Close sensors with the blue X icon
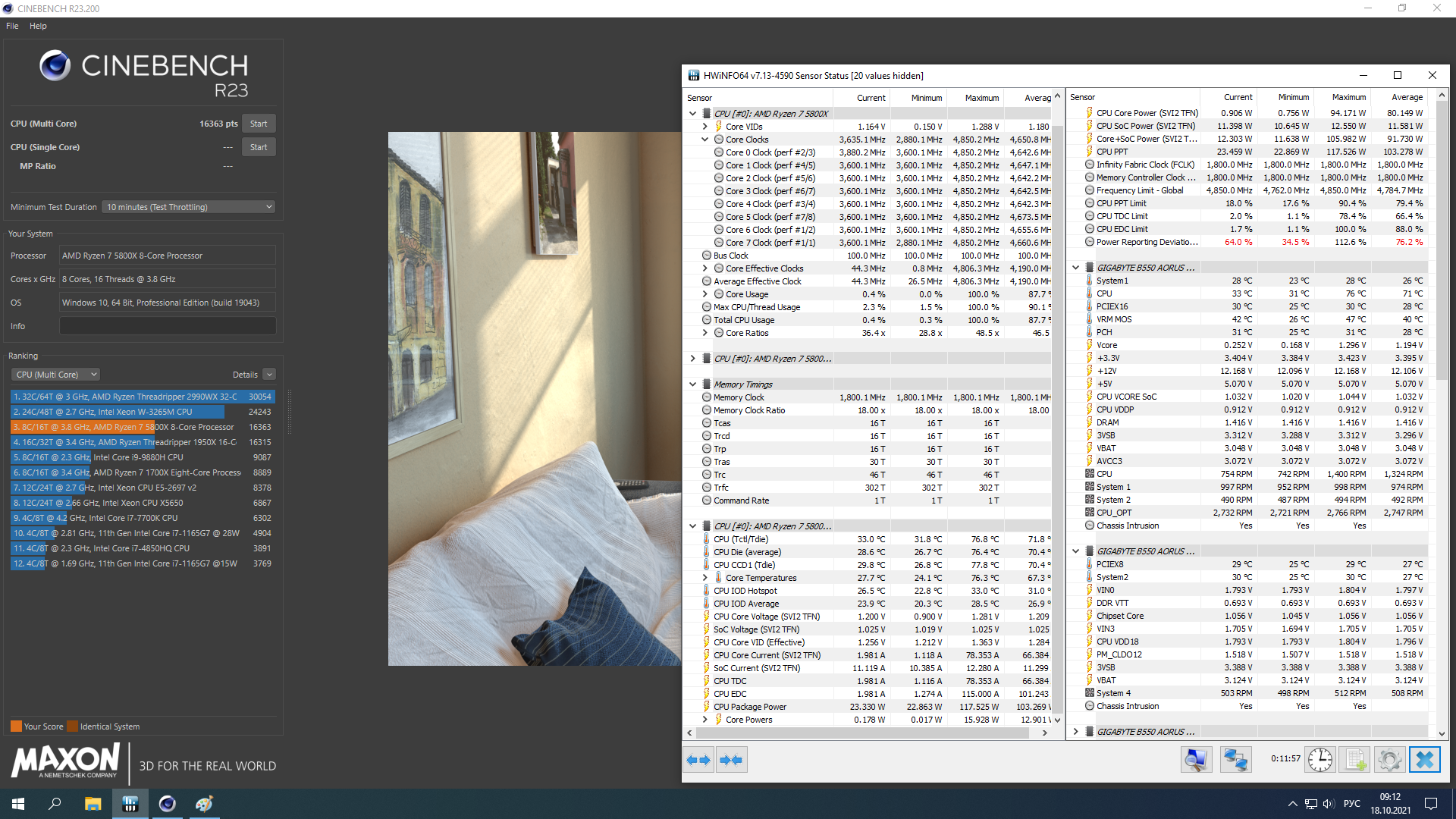This screenshot has width=1456, height=819. pos(1424,760)
